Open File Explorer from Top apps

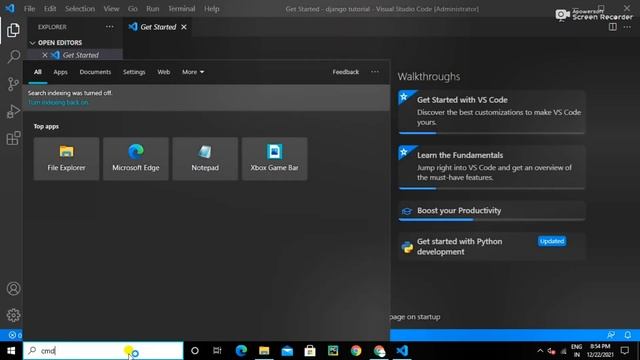click(67, 159)
